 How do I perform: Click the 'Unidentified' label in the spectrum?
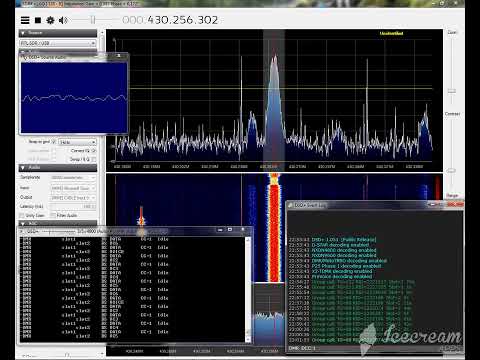(x=391, y=33)
